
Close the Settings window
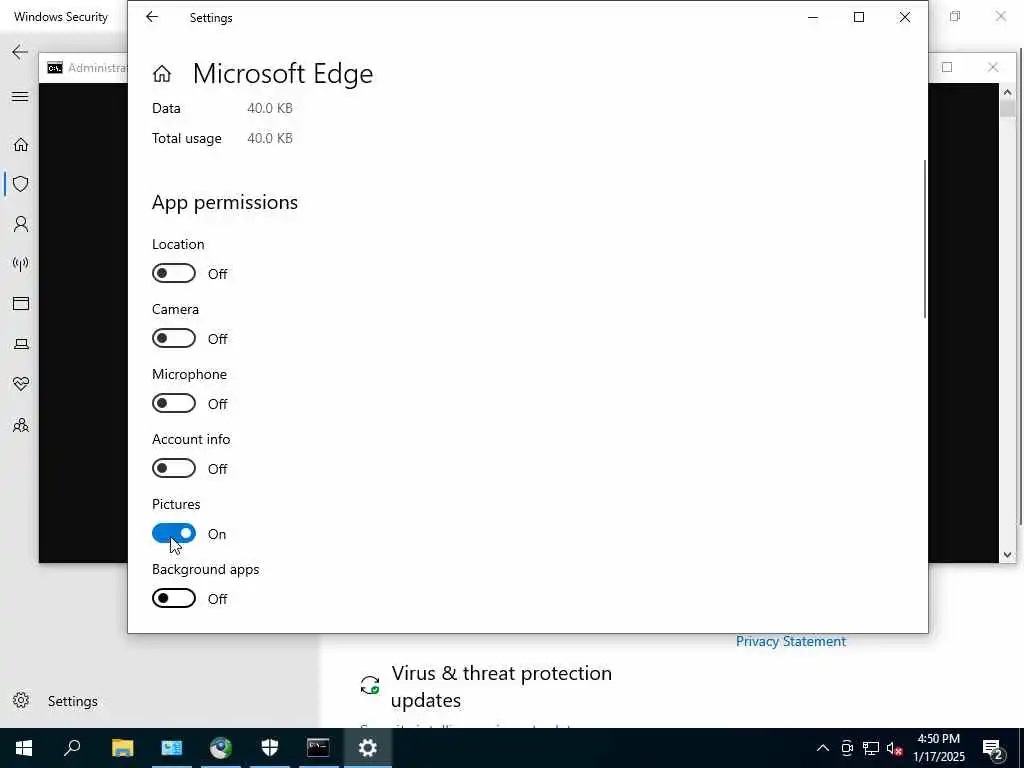pos(904,17)
